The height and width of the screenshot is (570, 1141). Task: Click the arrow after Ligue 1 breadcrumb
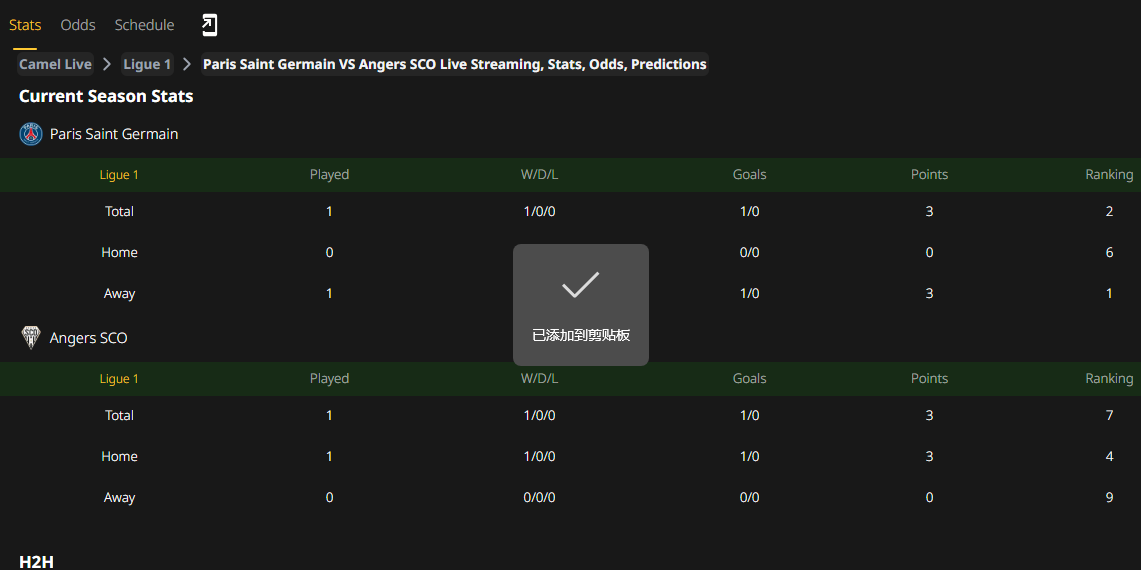(x=187, y=64)
